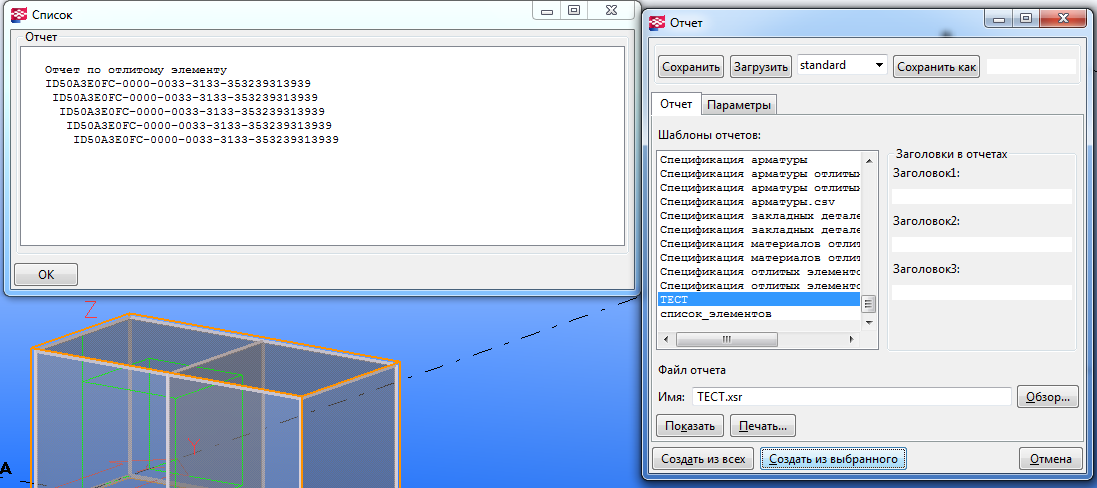Click the horizontal scrollbar thumb of templates
The image size is (1097, 488).
[x=727, y=339]
